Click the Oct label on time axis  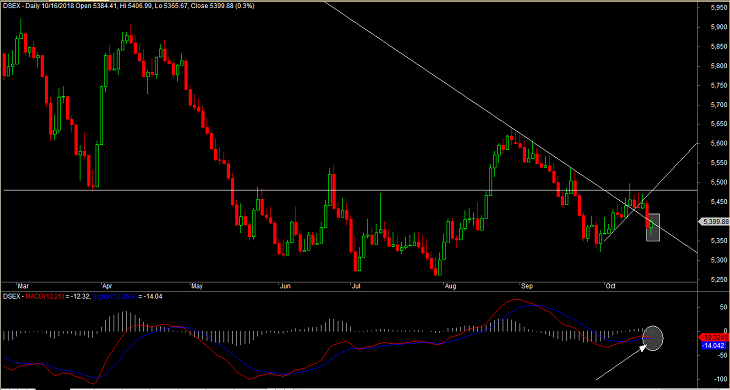point(610,287)
